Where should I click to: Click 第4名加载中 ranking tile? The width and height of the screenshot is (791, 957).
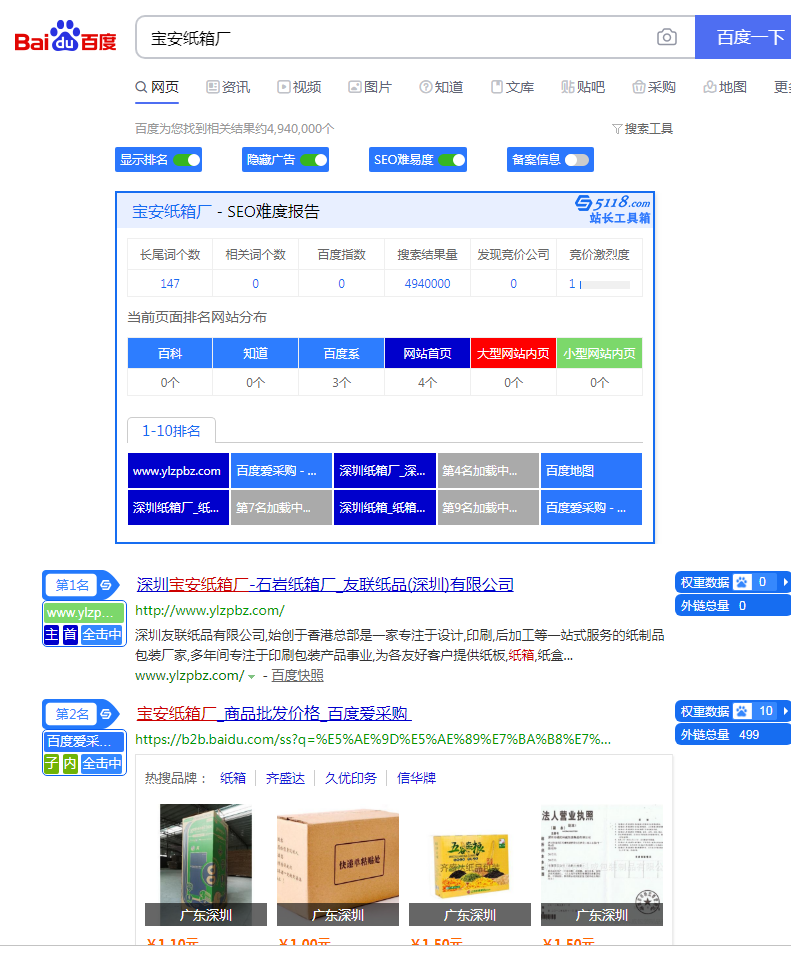pos(488,471)
